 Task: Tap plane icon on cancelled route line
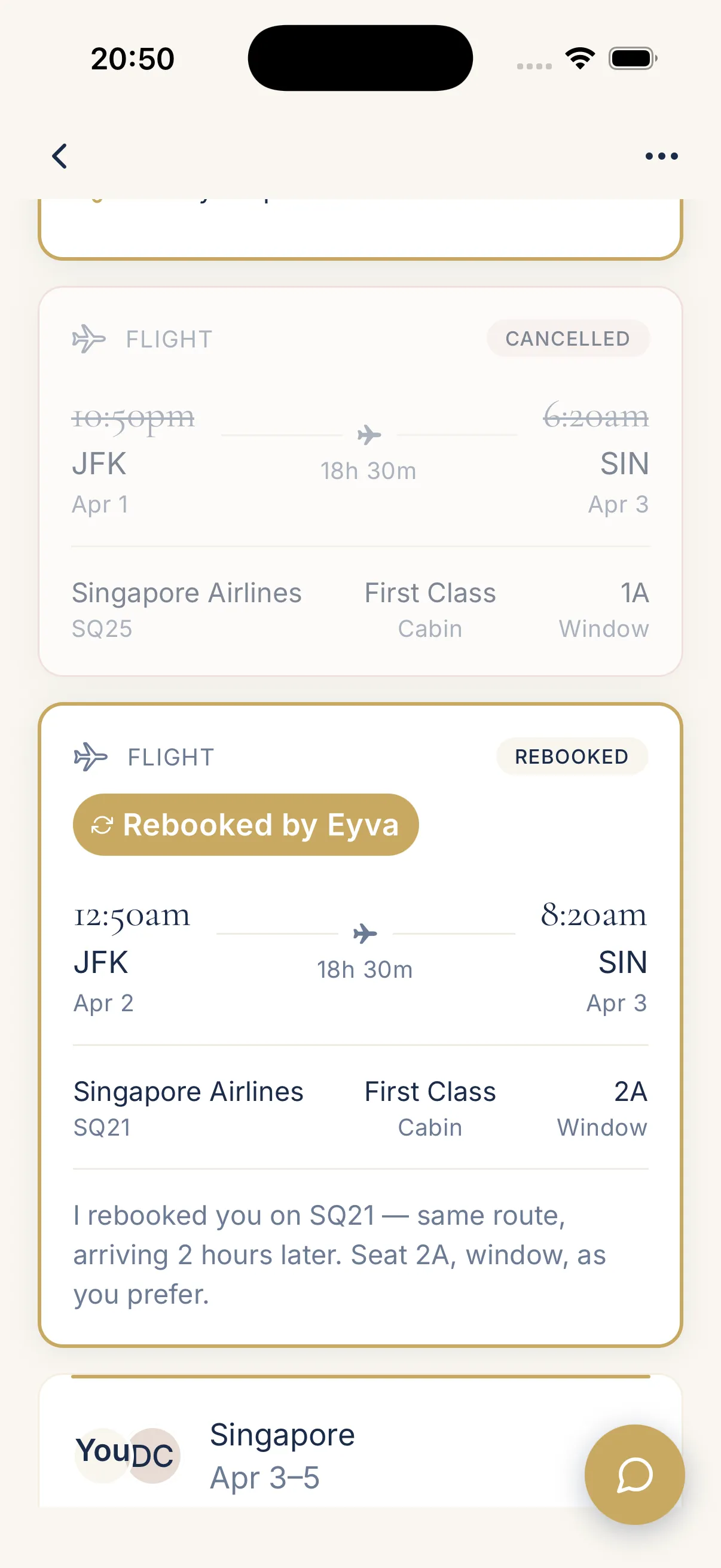(x=369, y=435)
